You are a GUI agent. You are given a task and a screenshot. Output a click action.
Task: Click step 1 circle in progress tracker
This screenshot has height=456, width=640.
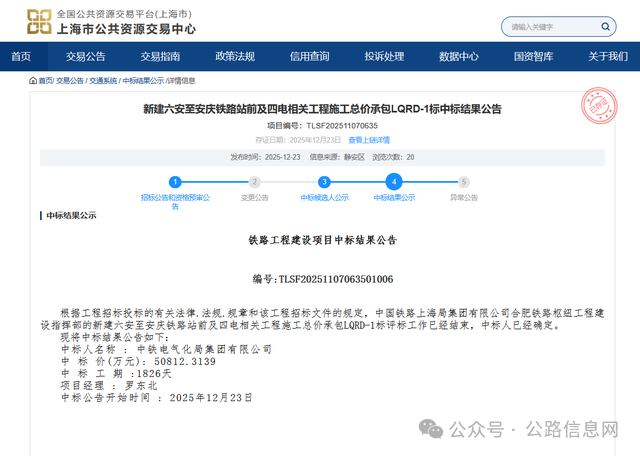[x=175, y=182]
